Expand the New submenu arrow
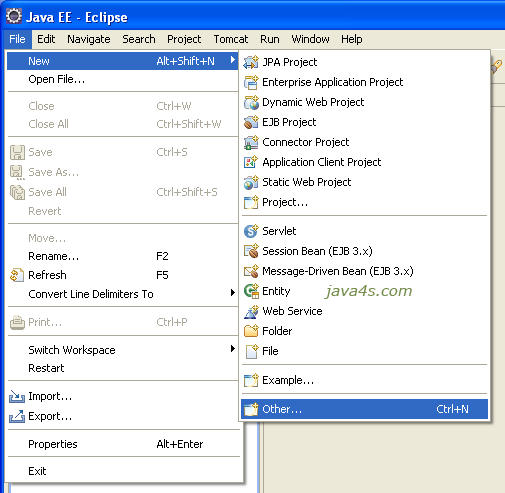The width and height of the screenshot is (505, 493). coord(233,60)
